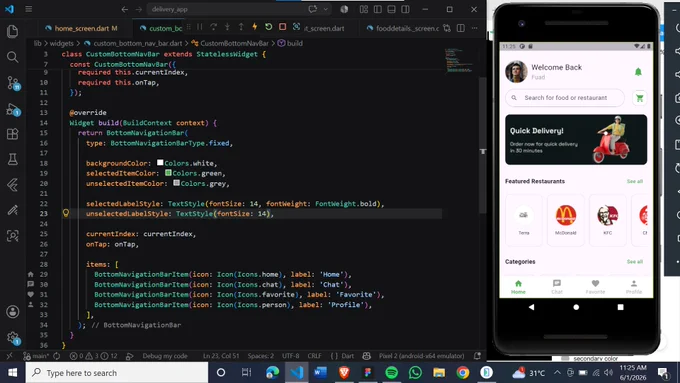Click debug Step Over button
680x383 pixels.
pos(213,27)
